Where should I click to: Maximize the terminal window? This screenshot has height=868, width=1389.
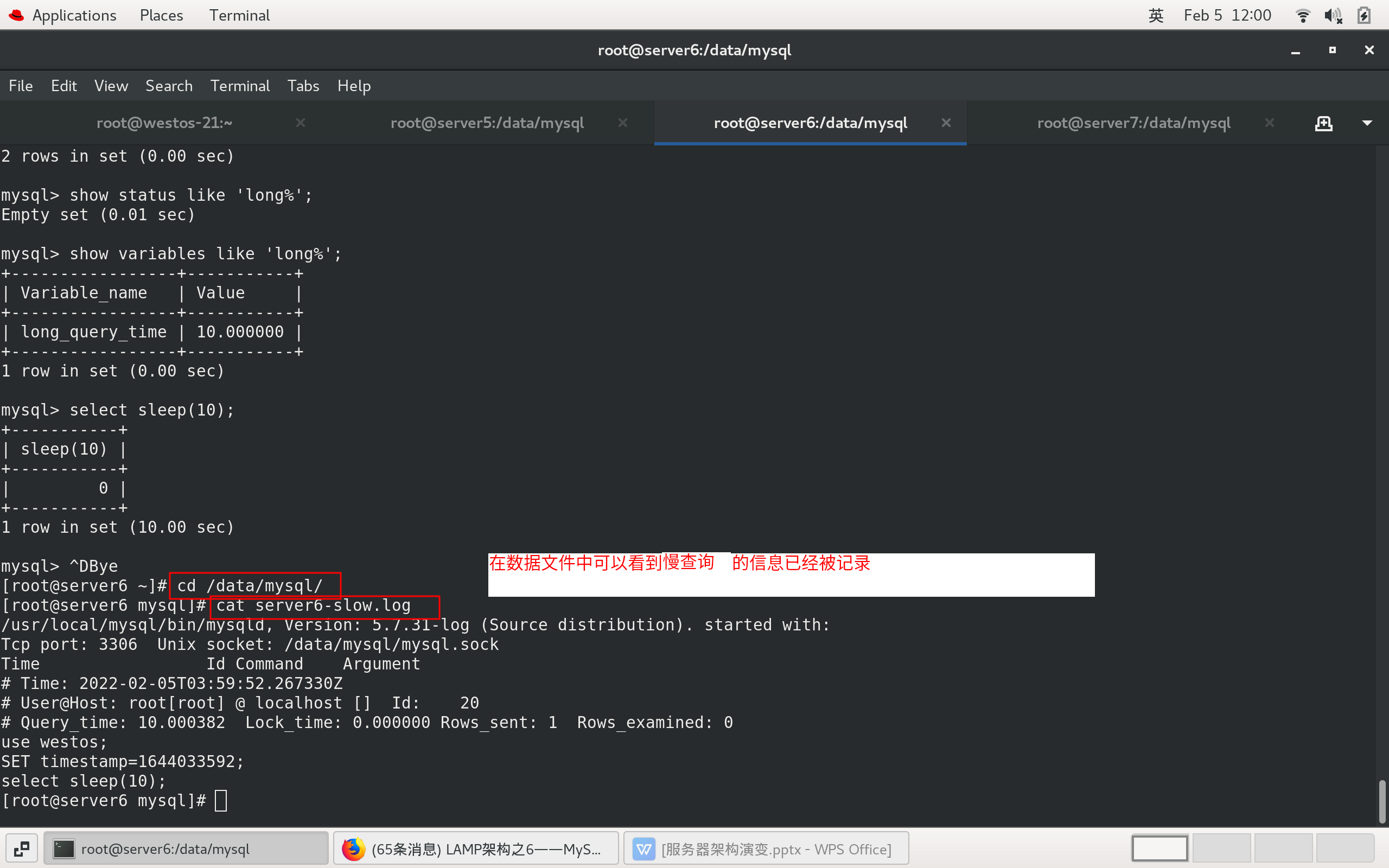[x=1332, y=50]
